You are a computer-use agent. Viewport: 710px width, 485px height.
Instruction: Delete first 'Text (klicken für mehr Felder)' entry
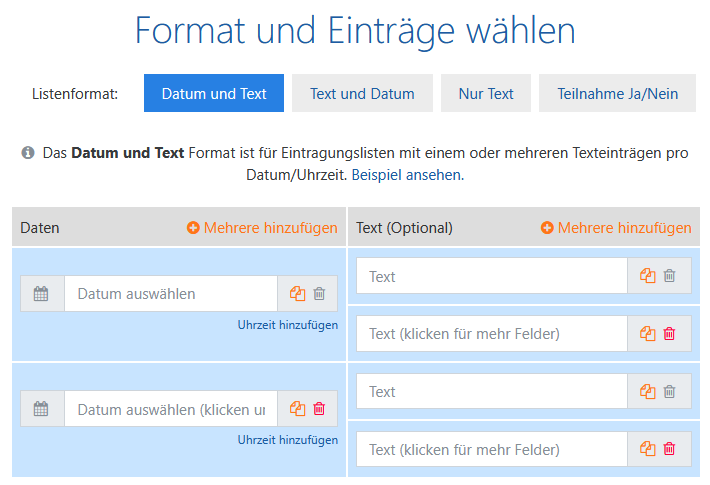[x=670, y=334]
